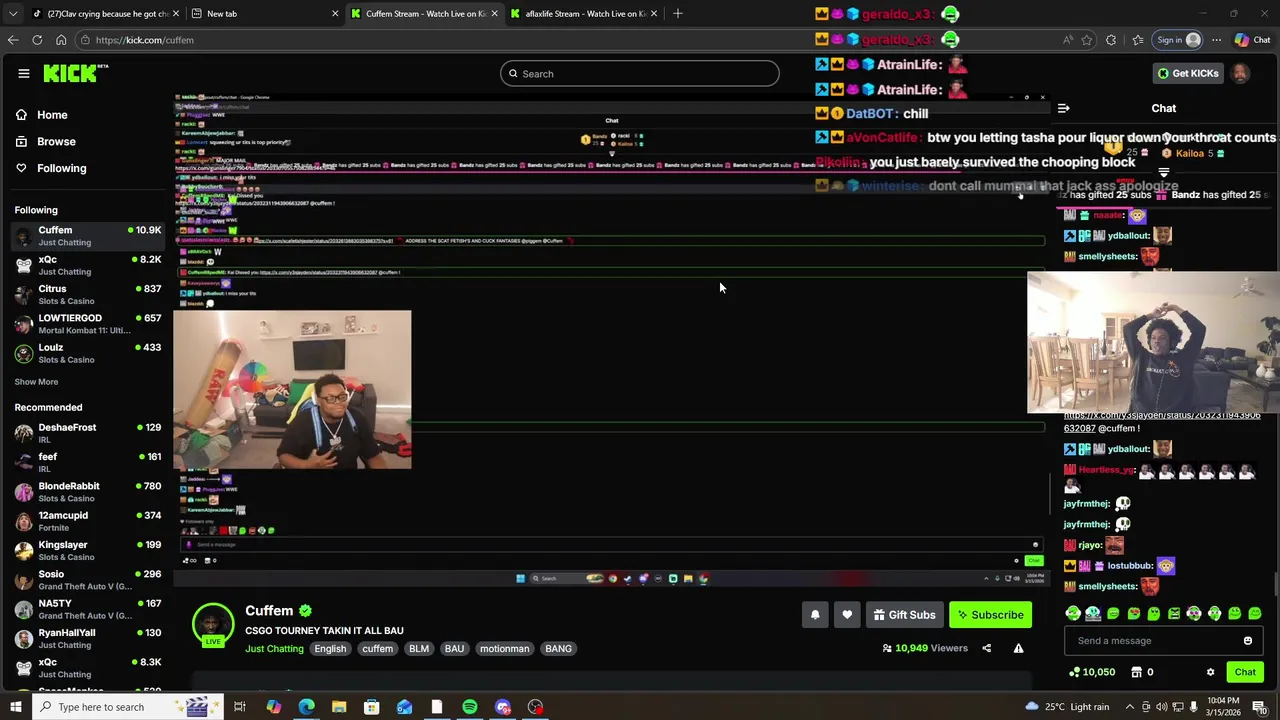Open chat settings gear icon
The width and height of the screenshot is (1280, 720).
(1210, 672)
